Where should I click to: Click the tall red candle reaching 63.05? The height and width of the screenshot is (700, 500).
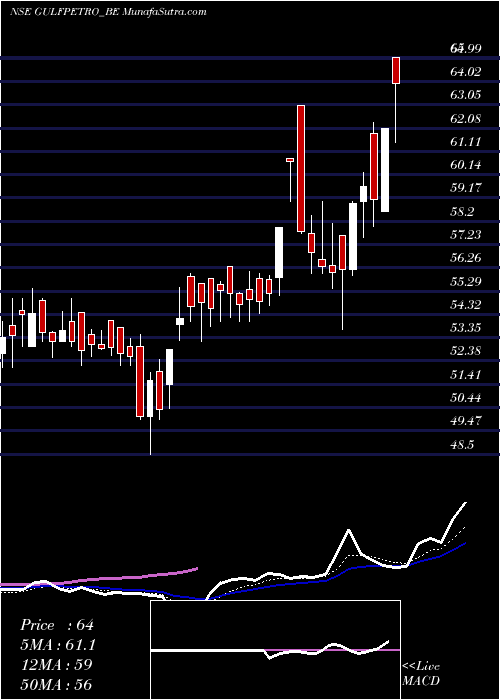[301, 168]
